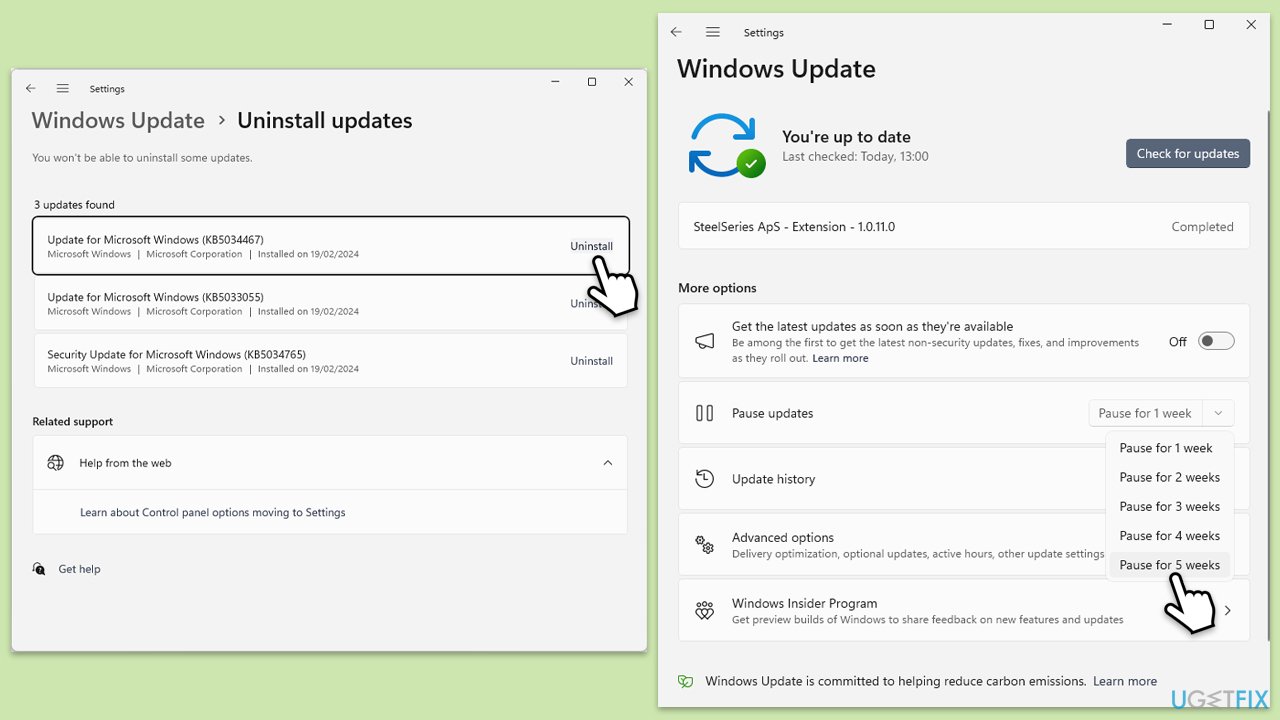Open Windows Insider Program chevron
Screen dimensions: 1280x720
1227,610
